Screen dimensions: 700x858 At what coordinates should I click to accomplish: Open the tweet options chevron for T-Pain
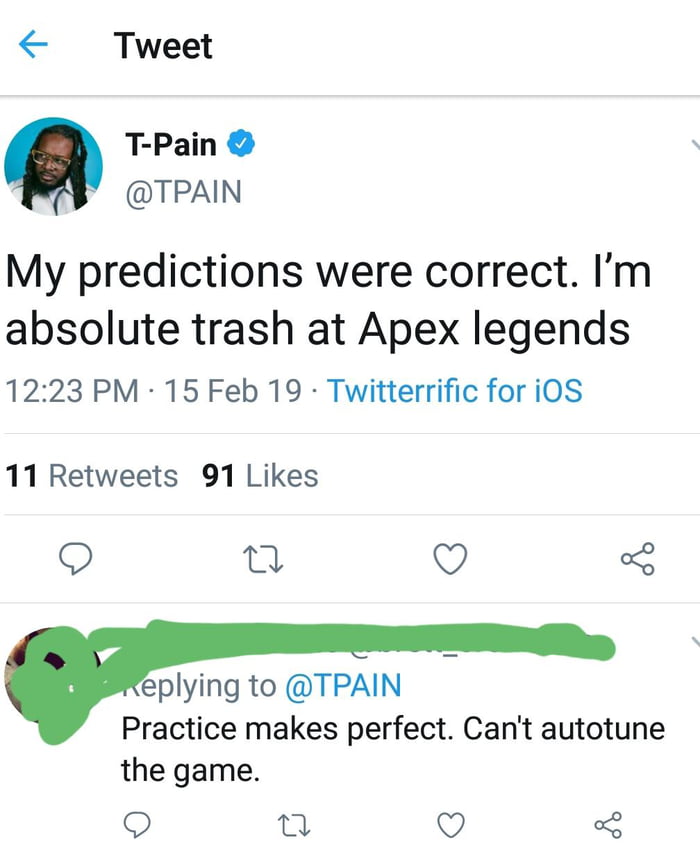click(694, 146)
